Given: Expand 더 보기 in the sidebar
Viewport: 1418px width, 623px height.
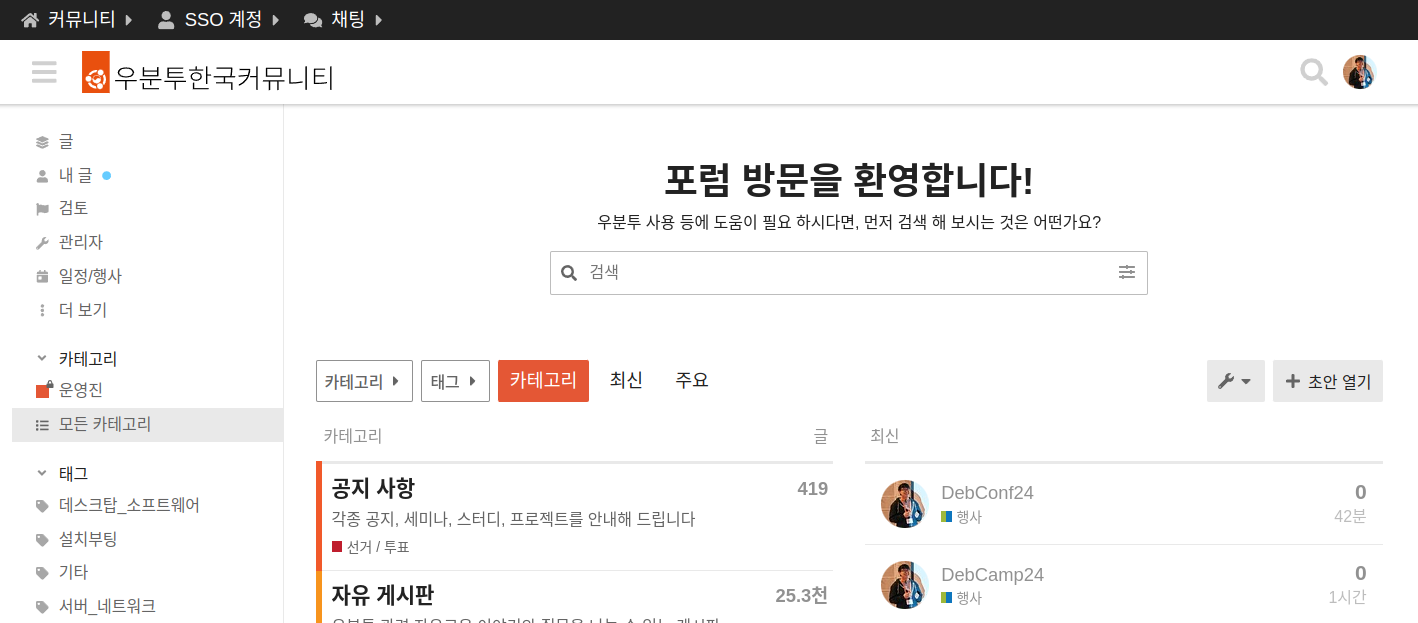Looking at the screenshot, I should [x=83, y=310].
